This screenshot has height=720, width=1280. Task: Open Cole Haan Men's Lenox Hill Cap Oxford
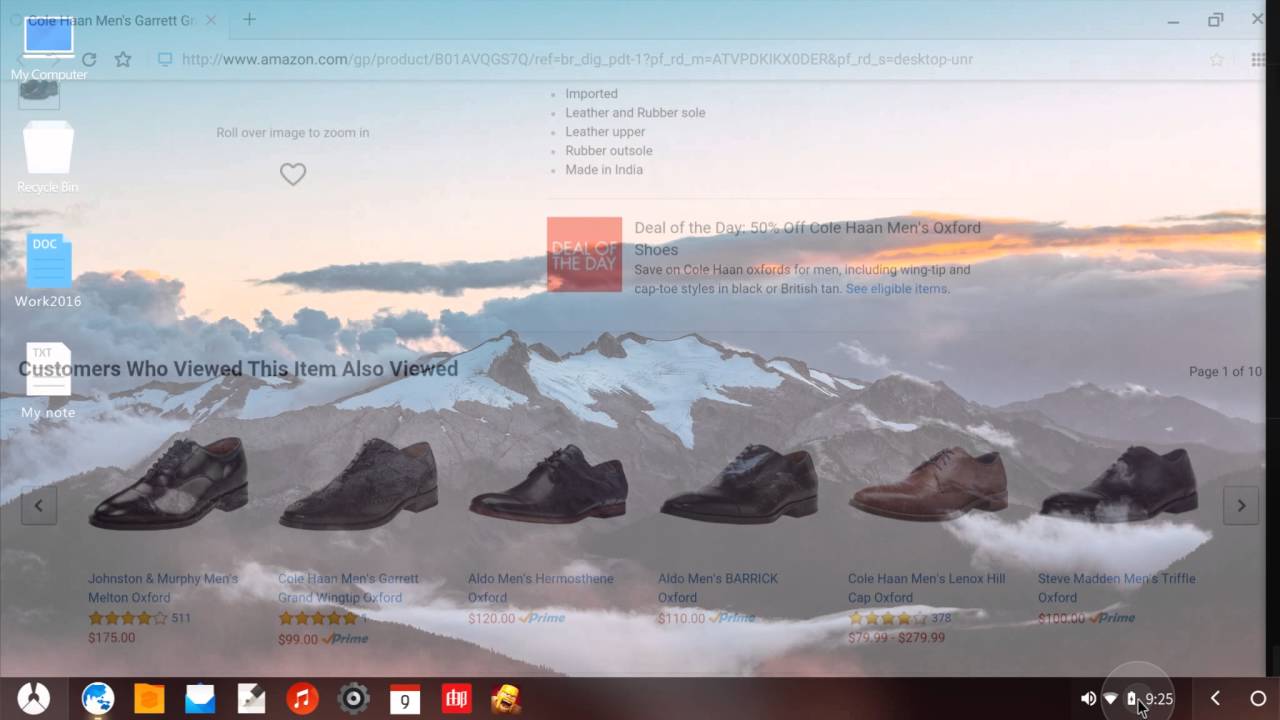click(926, 588)
